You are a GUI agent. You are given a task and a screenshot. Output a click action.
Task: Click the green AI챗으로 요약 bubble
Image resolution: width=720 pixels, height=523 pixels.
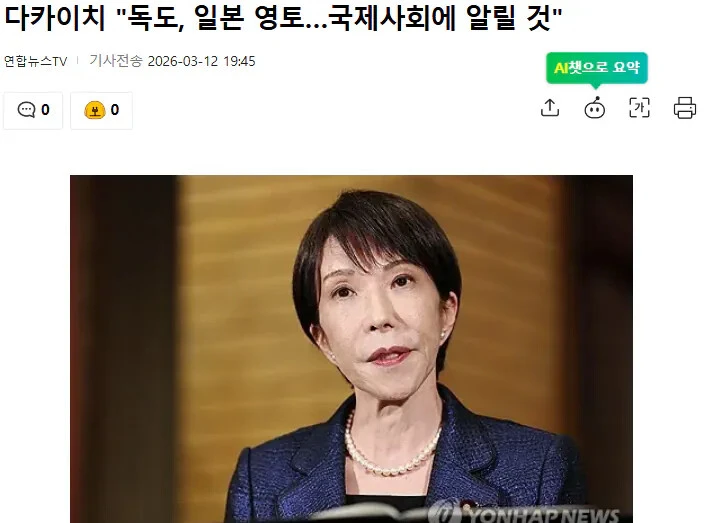coord(596,68)
